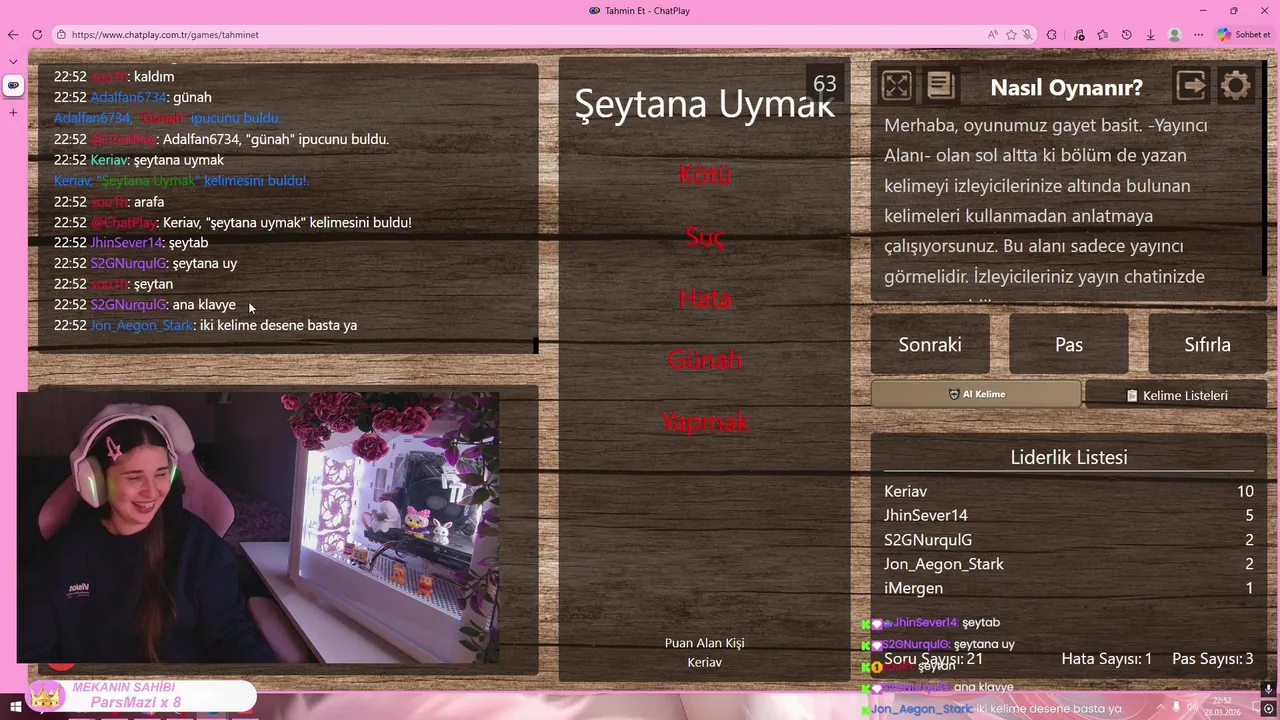Add page to favorites with star icon
This screenshot has height=720, width=1280.
pos(1011,34)
